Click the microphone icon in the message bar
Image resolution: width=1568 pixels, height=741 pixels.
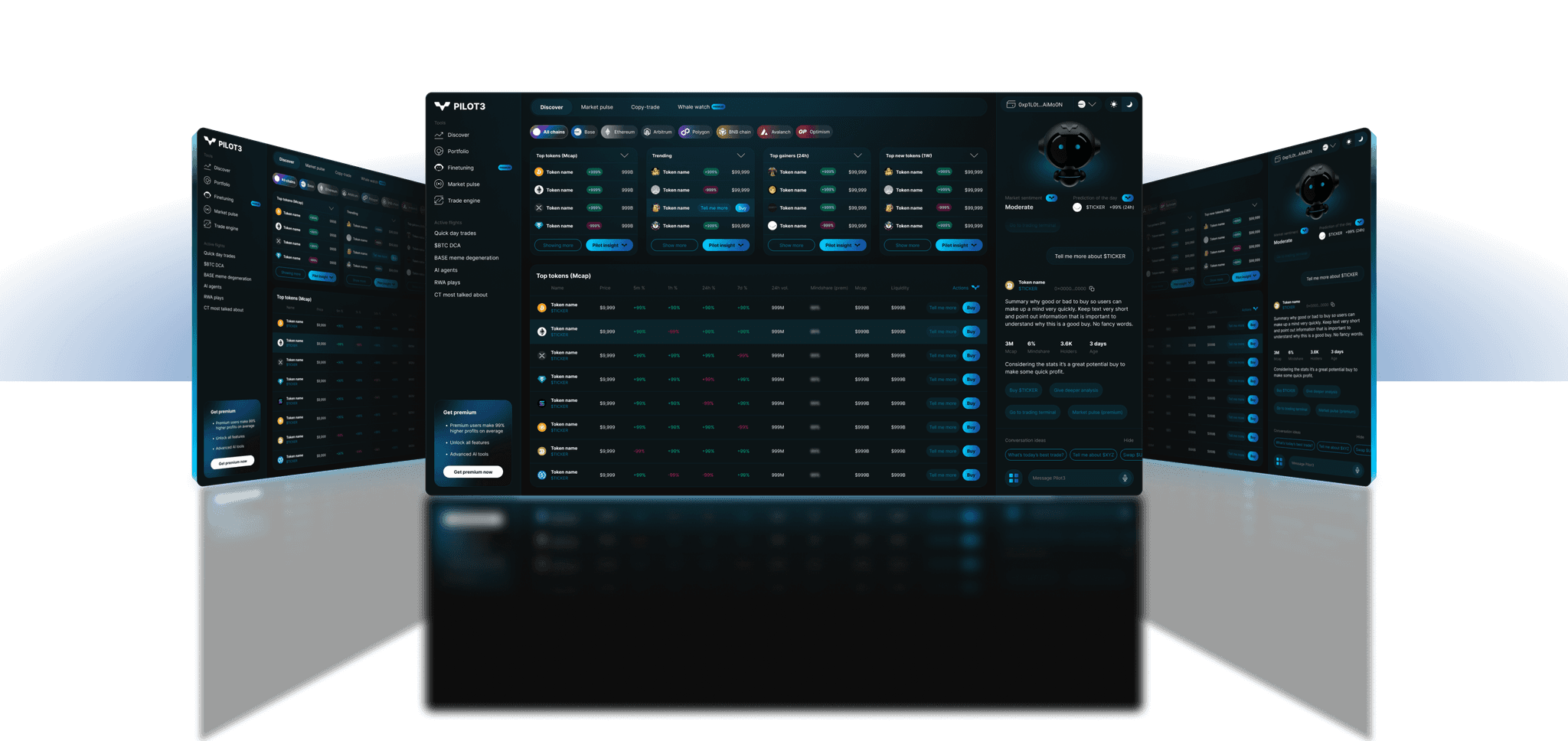tap(1125, 478)
